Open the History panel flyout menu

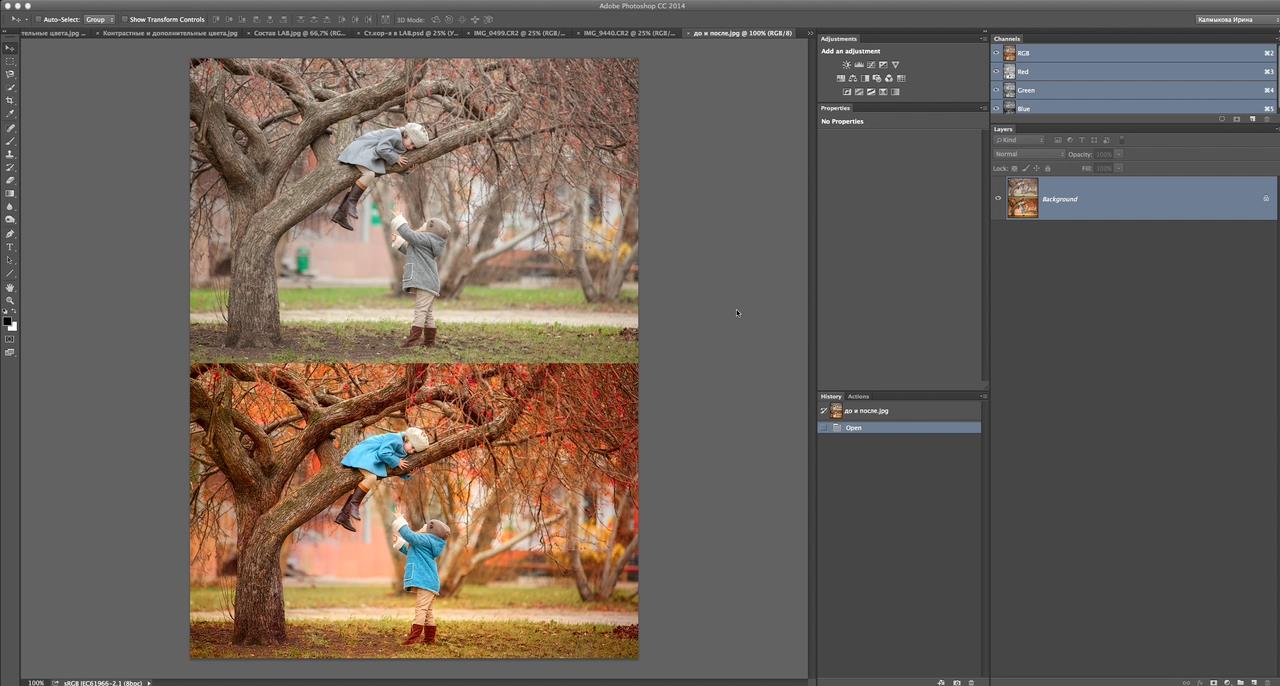click(x=984, y=396)
